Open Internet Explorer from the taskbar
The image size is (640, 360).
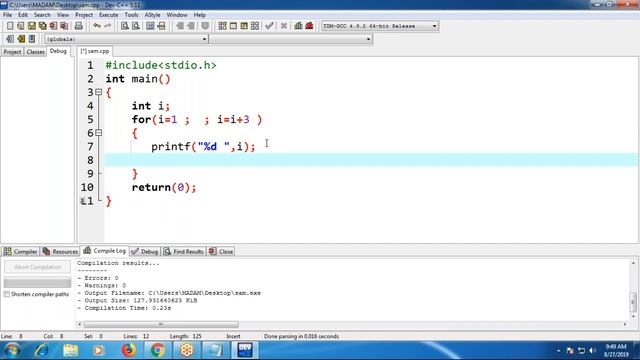pyautogui.click(x=42, y=350)
